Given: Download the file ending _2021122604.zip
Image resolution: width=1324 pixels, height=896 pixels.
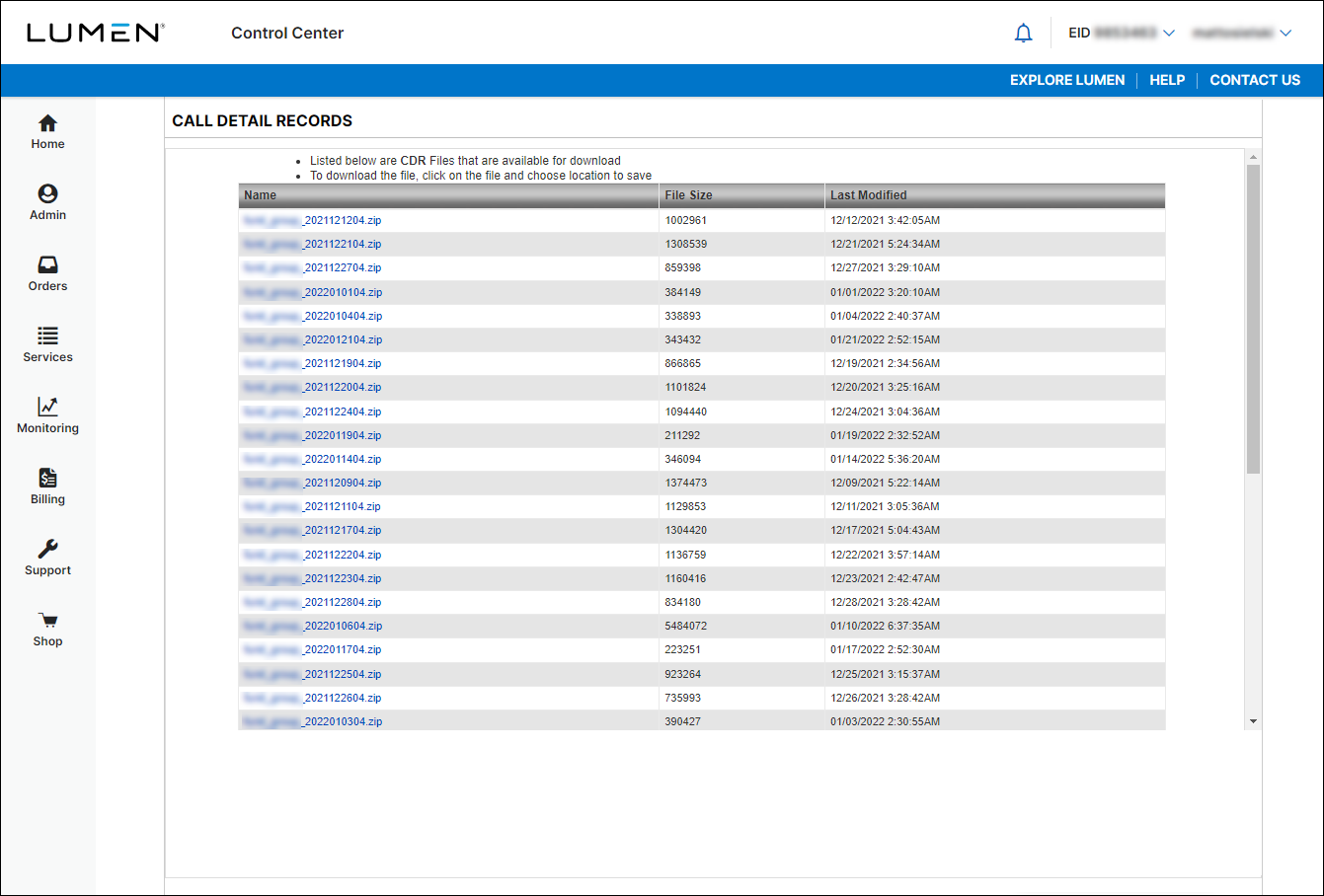Looking at the screenshot, I should [312, 698].
